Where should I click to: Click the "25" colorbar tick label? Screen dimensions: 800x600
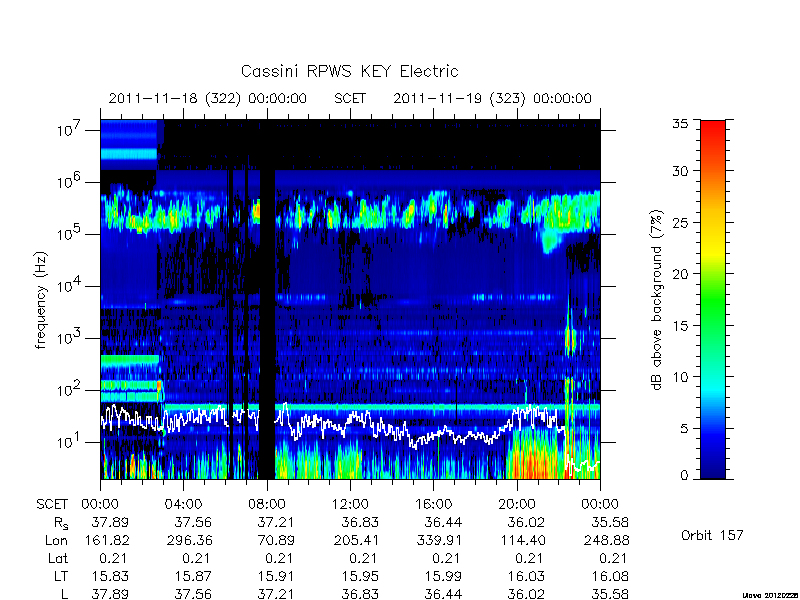[x=680, y=222]
